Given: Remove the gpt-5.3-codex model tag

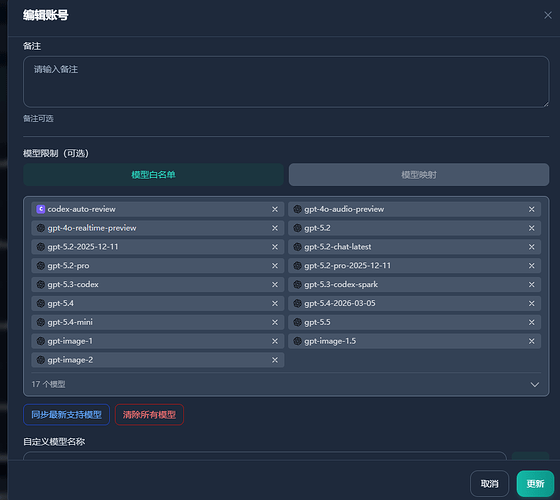Looking at the screenshot, I should pyautogui.click(x=275, y=285).
